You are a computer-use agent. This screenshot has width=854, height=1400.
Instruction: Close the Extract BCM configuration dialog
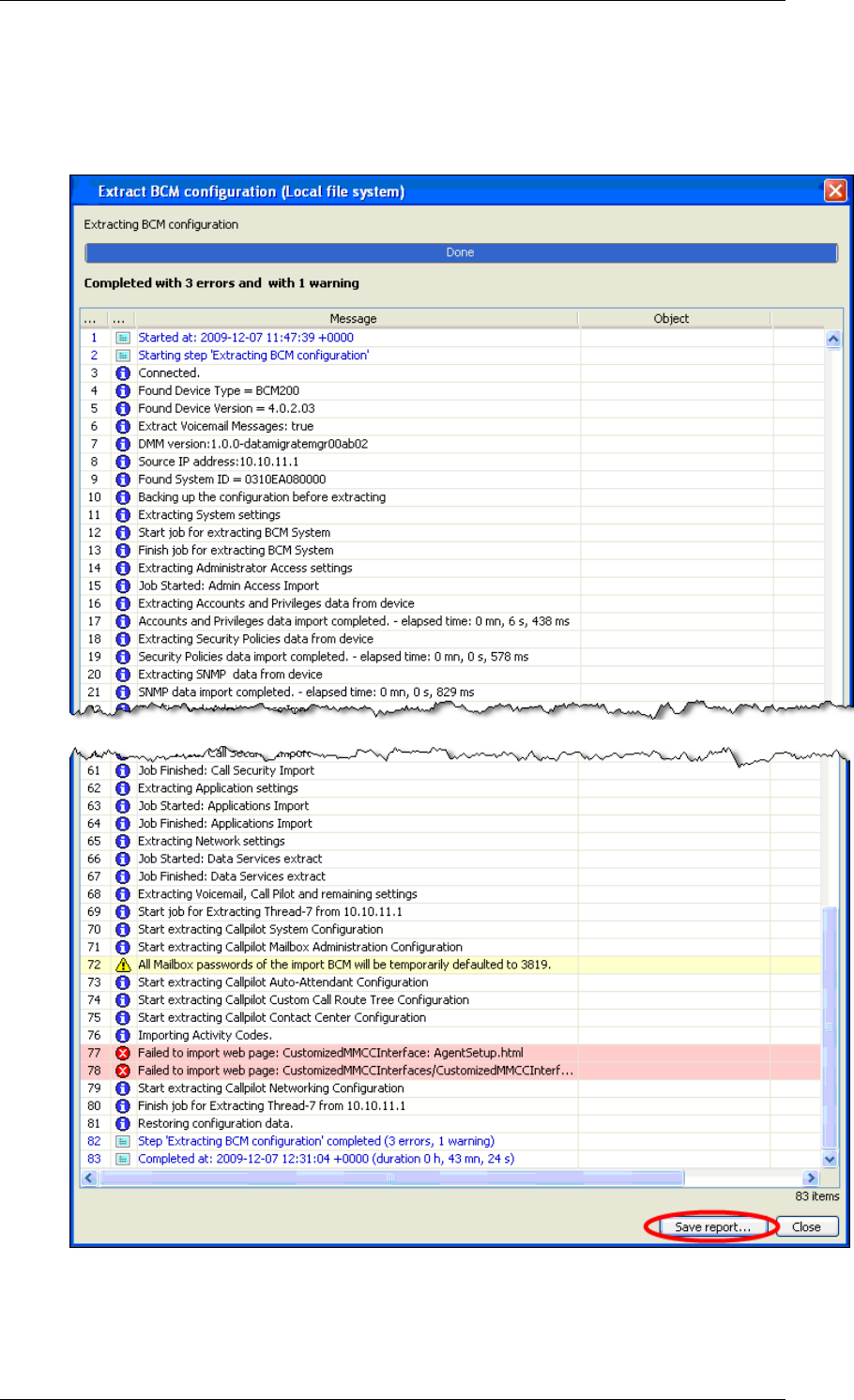coord(835,191)
